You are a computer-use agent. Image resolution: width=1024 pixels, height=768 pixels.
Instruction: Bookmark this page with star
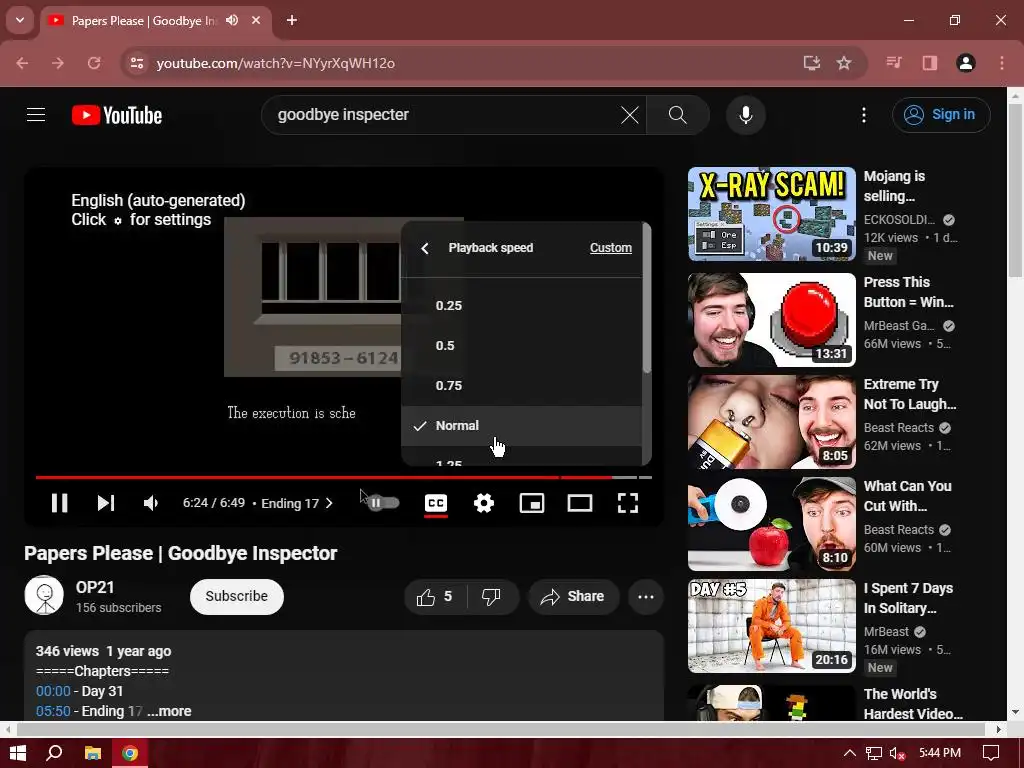844,63
